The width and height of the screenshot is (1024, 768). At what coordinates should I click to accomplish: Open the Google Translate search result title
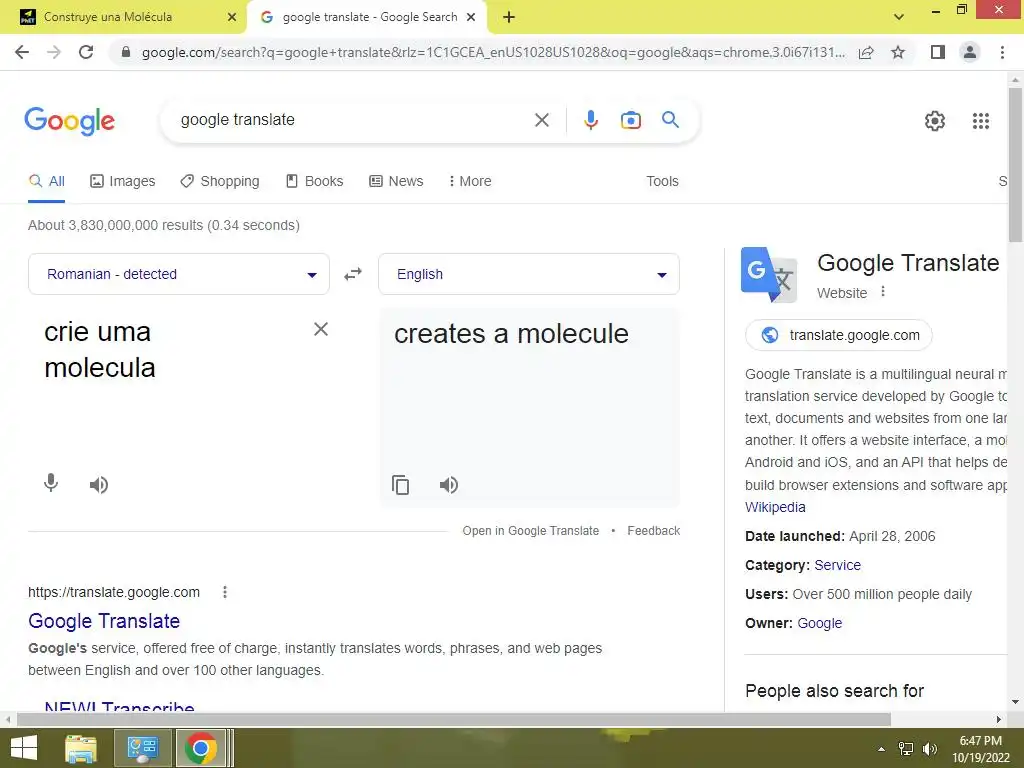point(104,620)
